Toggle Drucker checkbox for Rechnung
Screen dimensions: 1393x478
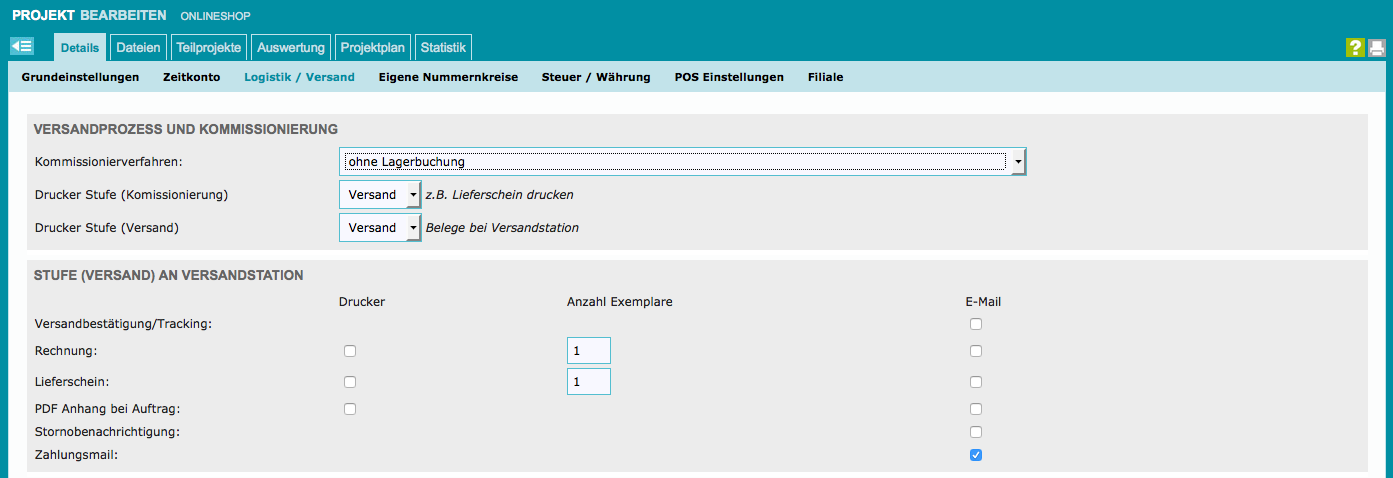click(349, 351)
